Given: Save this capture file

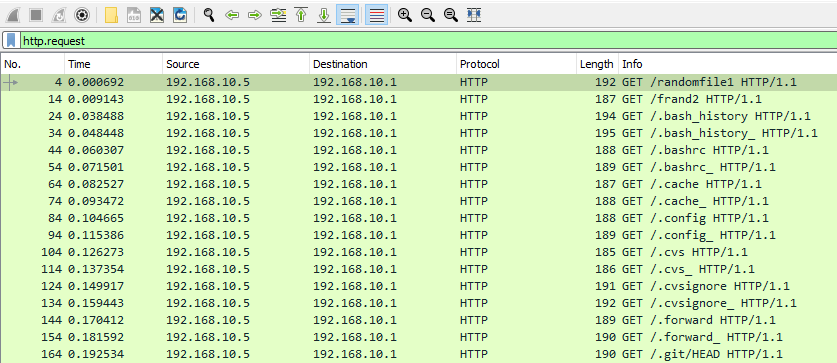Looking at the screenshot, I should tap(134, 15).
